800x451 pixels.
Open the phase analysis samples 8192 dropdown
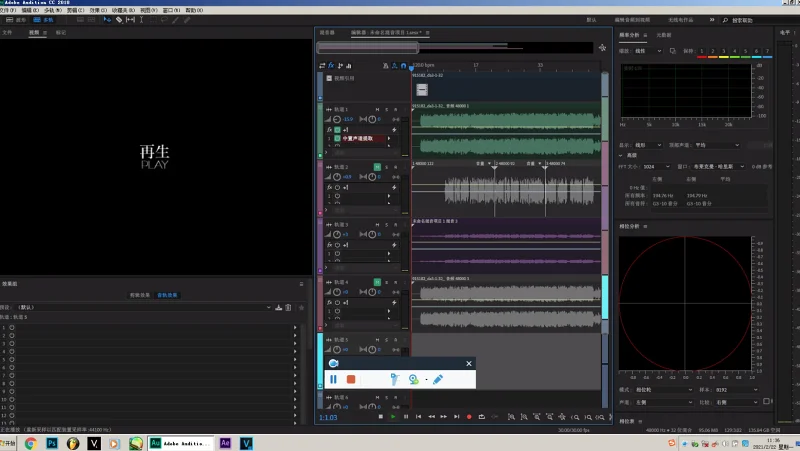point(736,390)
